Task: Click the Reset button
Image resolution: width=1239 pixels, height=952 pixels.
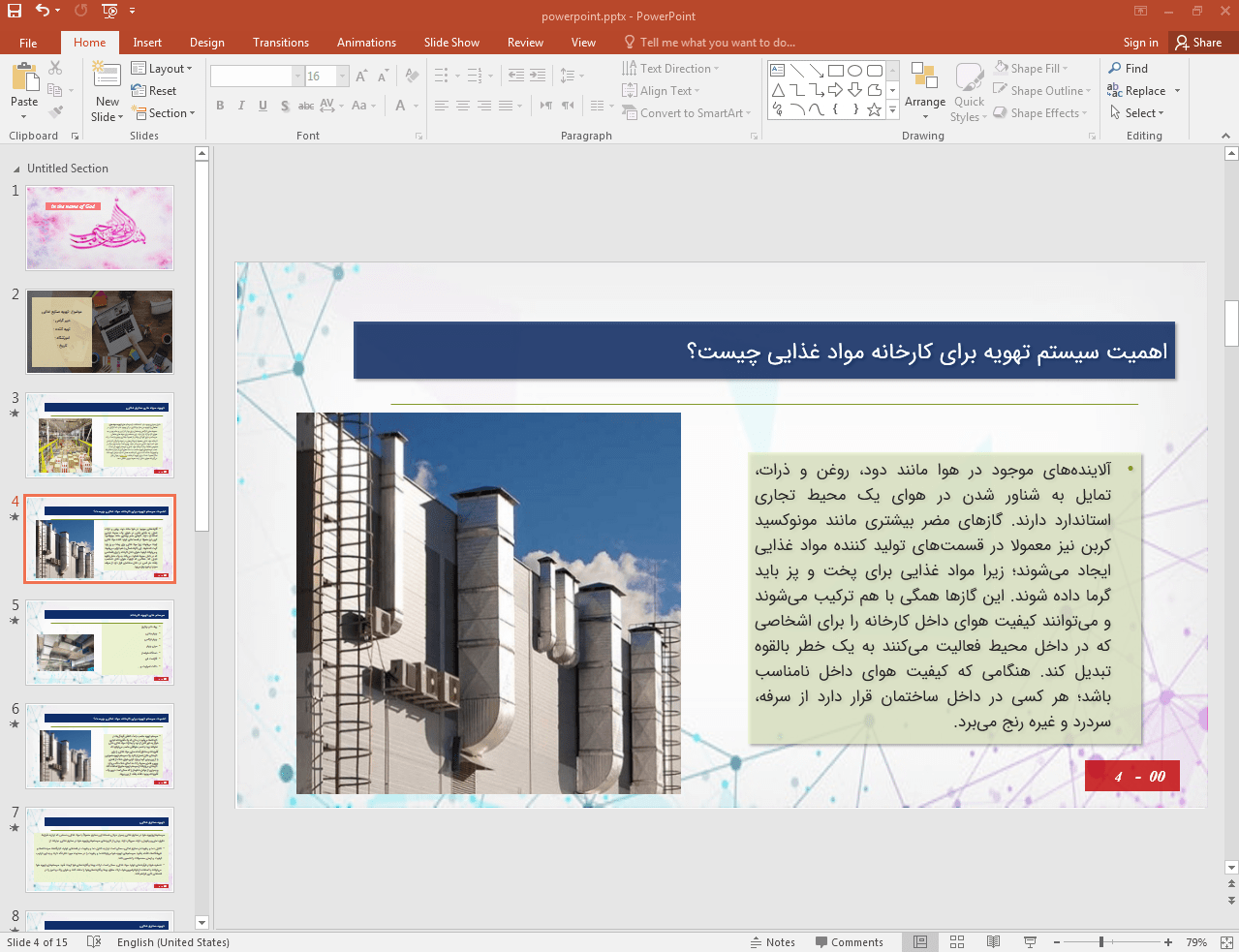Action: point(155,91)
